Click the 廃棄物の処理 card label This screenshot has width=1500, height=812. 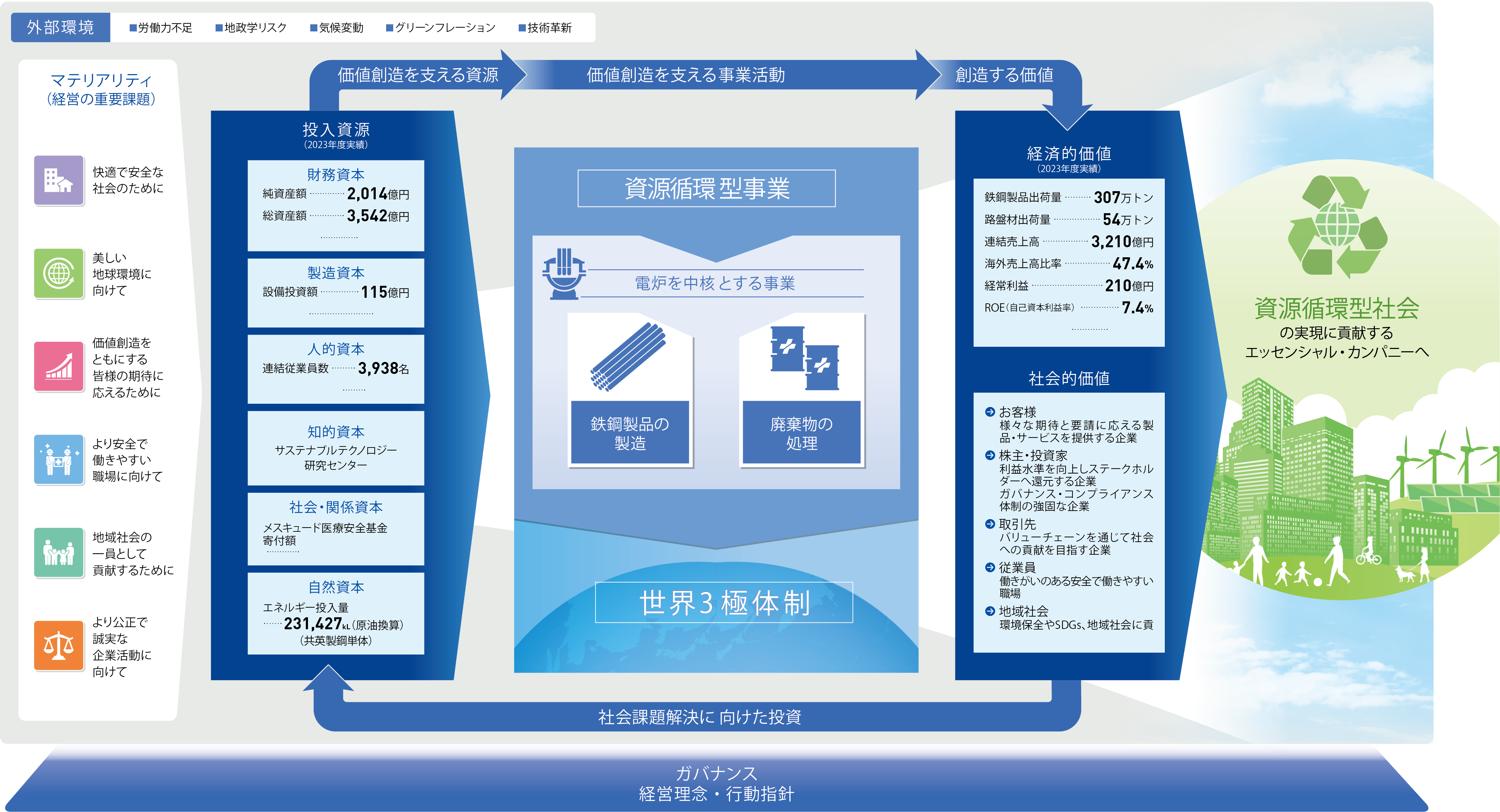pyautogui.click(x=802, y=433)
